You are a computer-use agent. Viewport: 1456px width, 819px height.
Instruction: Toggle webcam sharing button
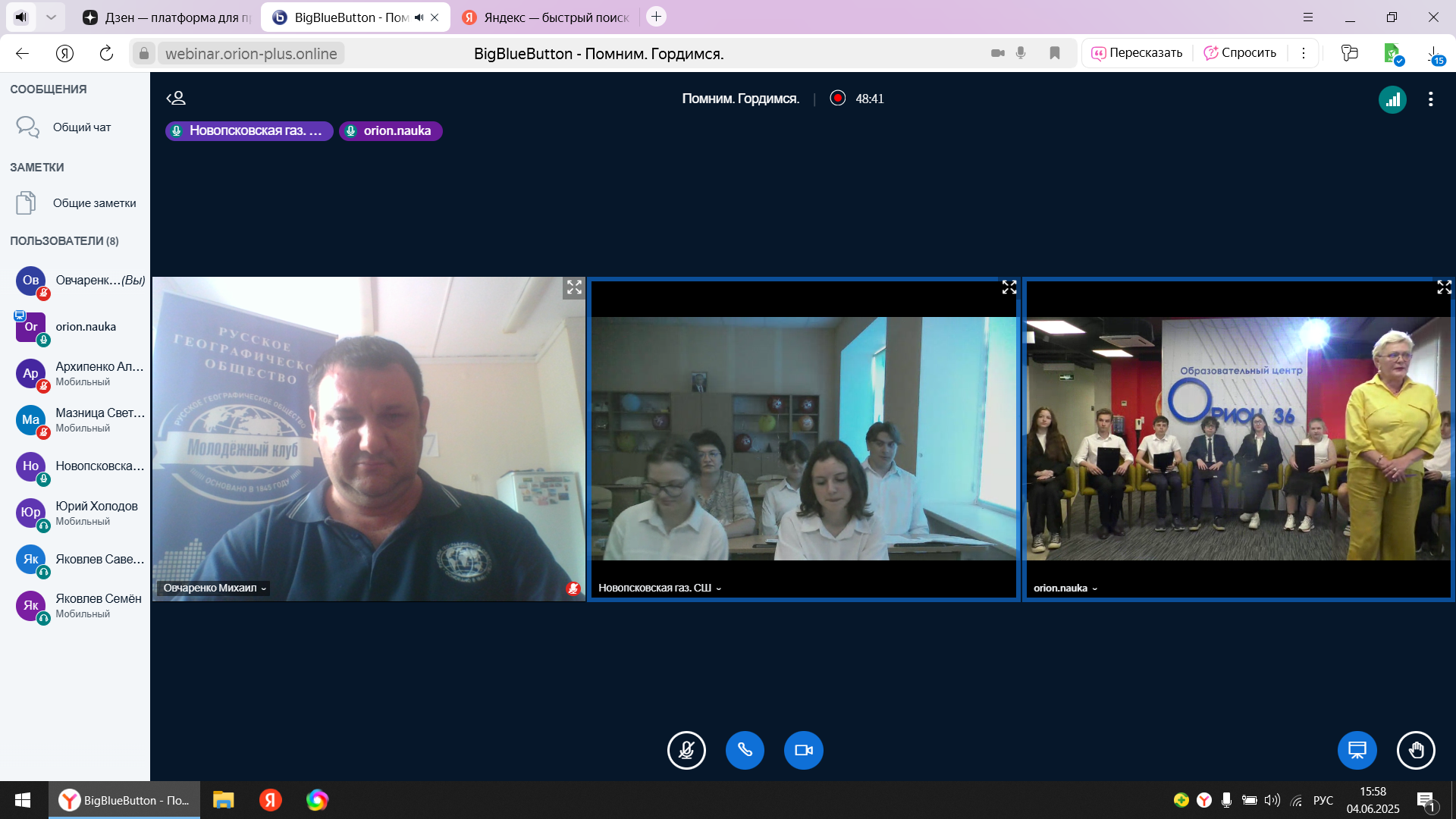point(803,751)
